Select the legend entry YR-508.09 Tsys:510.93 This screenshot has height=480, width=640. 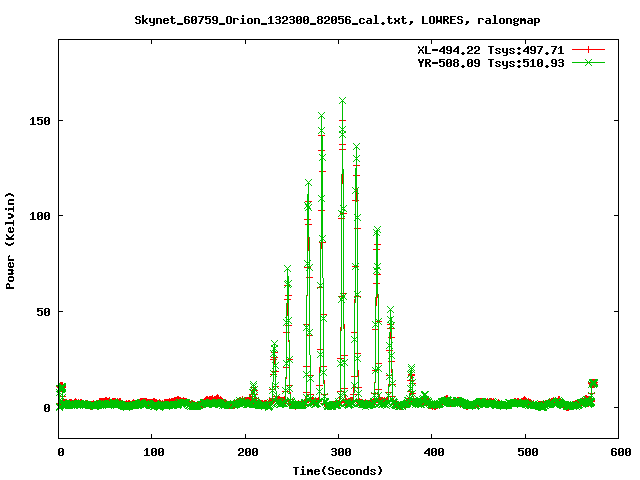click(x=491, y=63)
